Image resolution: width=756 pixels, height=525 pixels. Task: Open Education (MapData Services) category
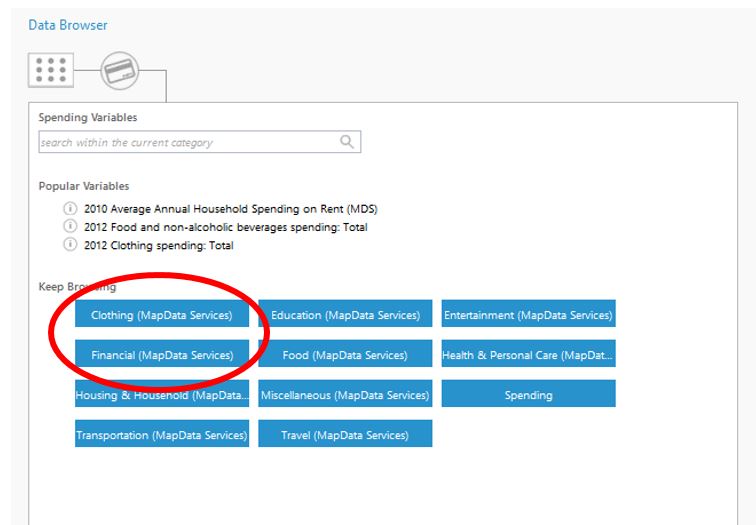click(345, 313)
